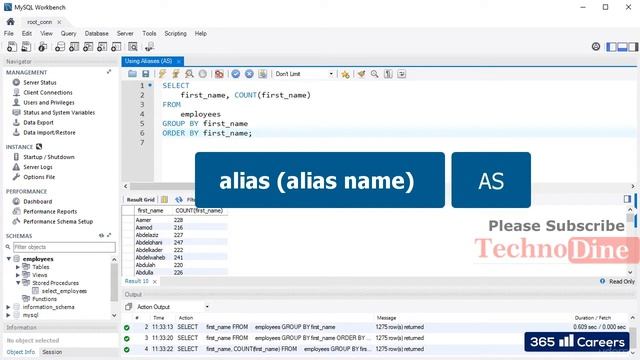The image size is (640, 360).
Task: Open the settings gear icon at top right
Action: [x=596, y=47]
